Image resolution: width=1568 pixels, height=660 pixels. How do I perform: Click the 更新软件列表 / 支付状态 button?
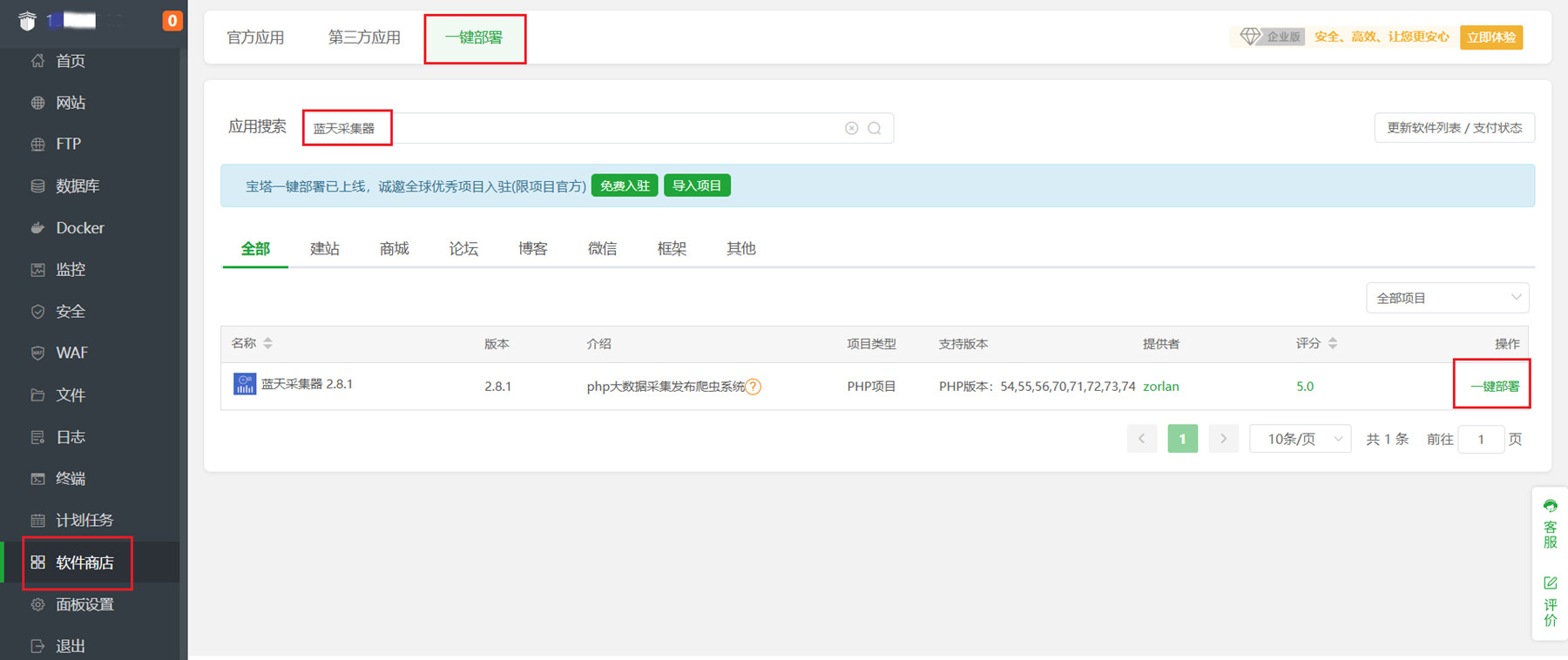(x=1455, y=128)
